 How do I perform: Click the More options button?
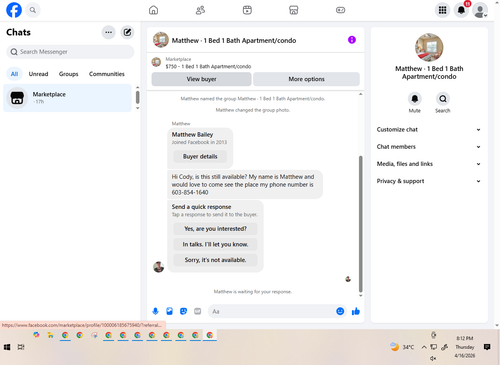306,79
